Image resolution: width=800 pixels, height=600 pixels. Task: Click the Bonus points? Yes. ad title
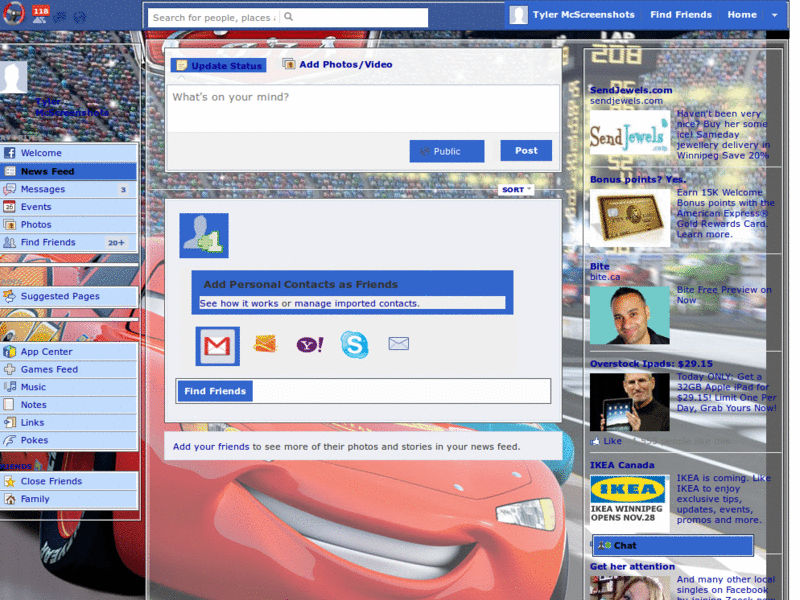pos(638,180)
